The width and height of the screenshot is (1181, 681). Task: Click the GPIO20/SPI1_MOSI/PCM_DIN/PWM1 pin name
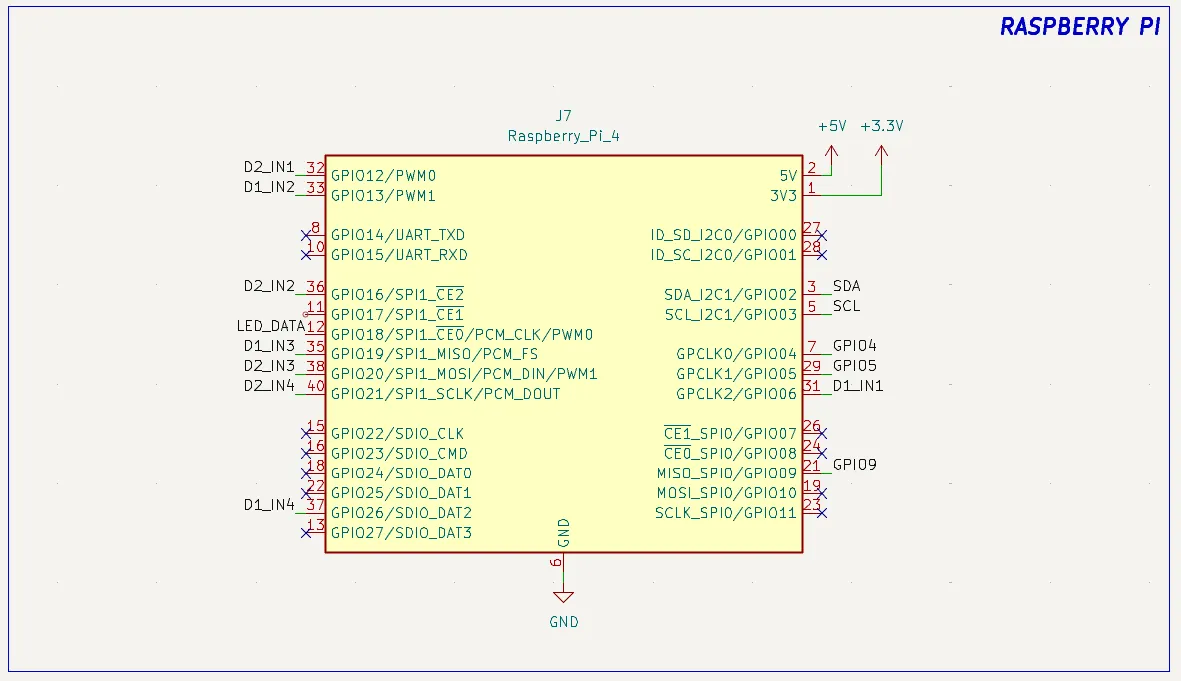[x=464, y=374]
